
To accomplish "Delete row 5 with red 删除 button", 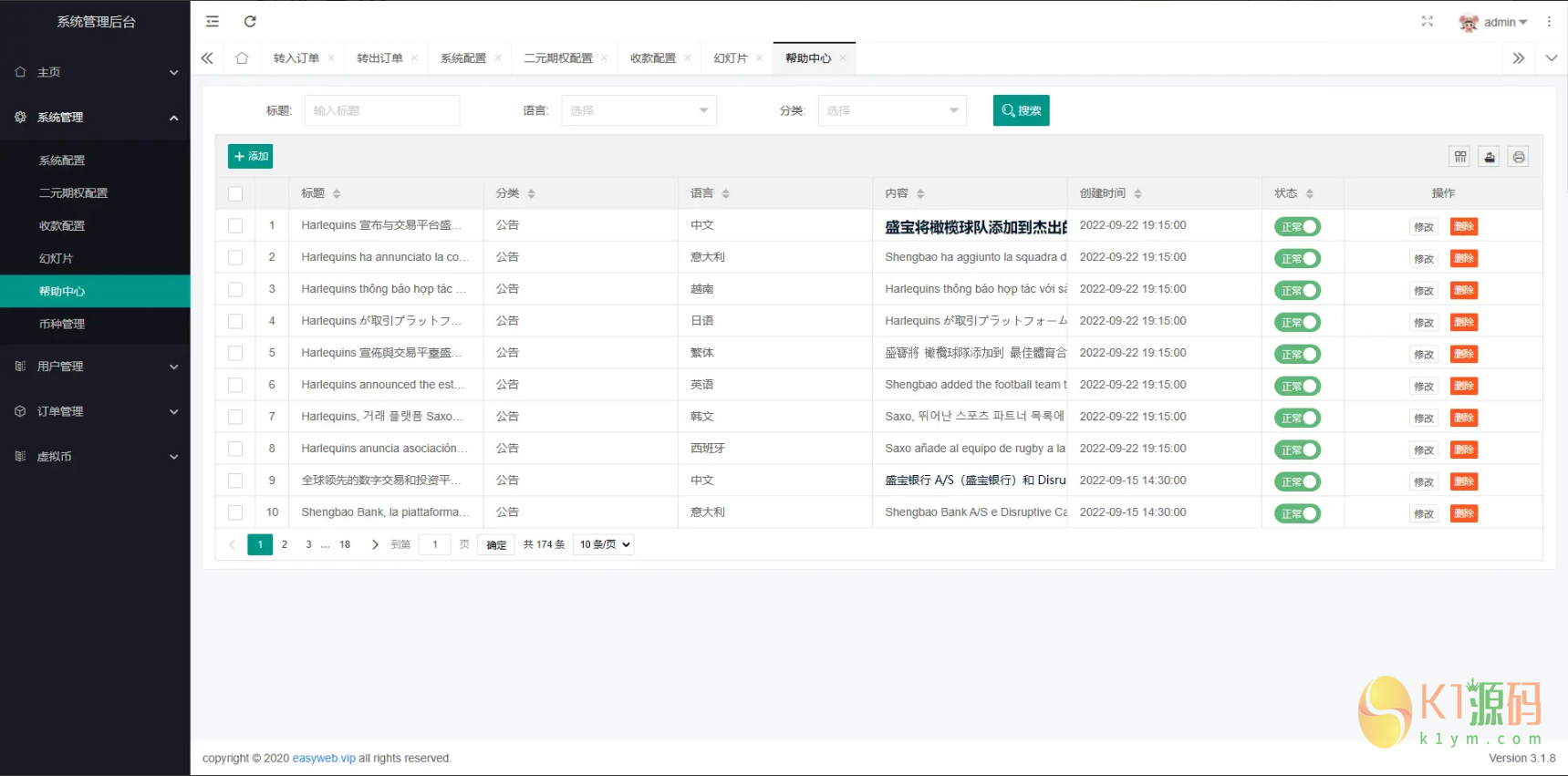I will pyautogui.click(x=1463, y=354).
